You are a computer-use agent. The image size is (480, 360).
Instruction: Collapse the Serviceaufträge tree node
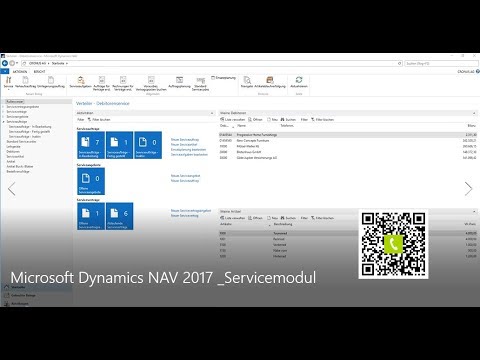[x=4, y=122]
